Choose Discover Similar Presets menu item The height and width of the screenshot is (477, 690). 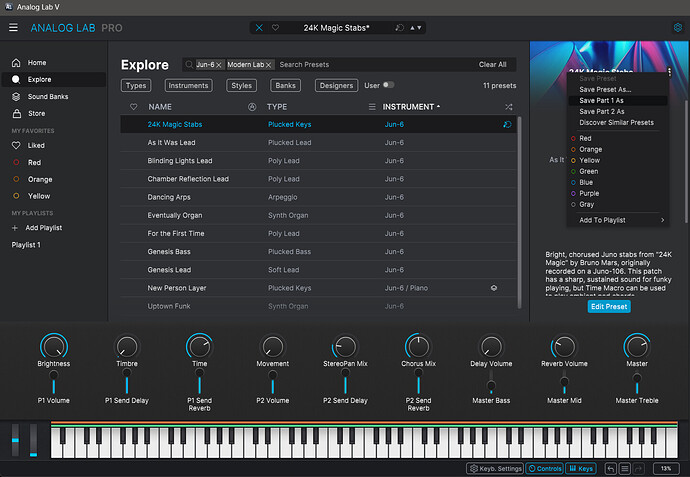coord(616,122)
